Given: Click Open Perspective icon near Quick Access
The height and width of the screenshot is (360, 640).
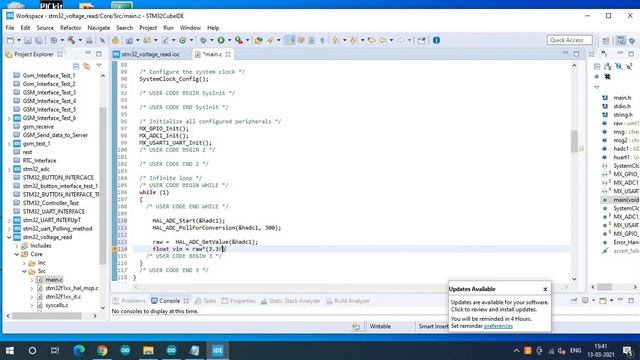Looking at the screenshot, I should point(606,40).
